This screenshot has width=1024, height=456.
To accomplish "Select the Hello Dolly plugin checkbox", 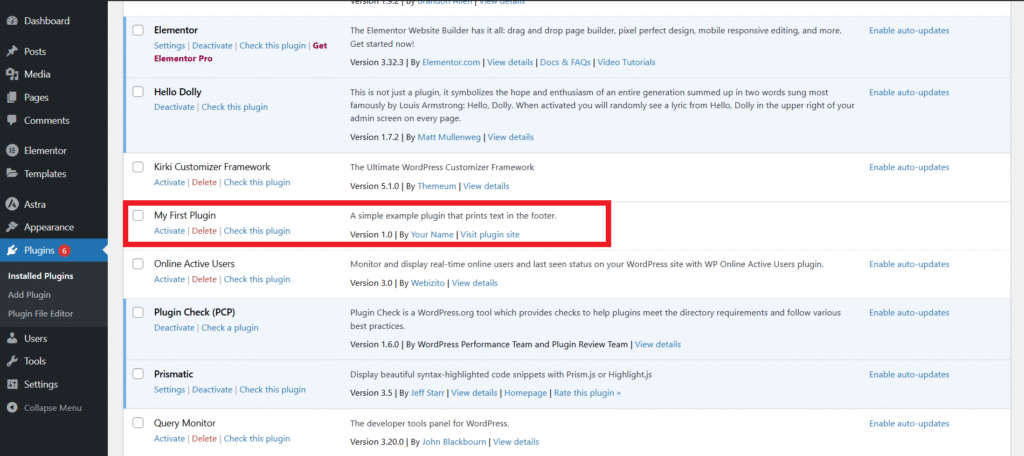I will click(x=138, y=92).
